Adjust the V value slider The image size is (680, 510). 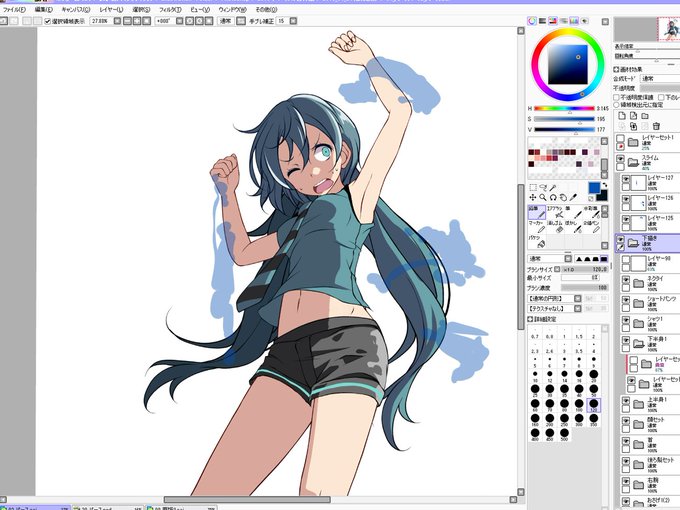(x=564, y=129)
